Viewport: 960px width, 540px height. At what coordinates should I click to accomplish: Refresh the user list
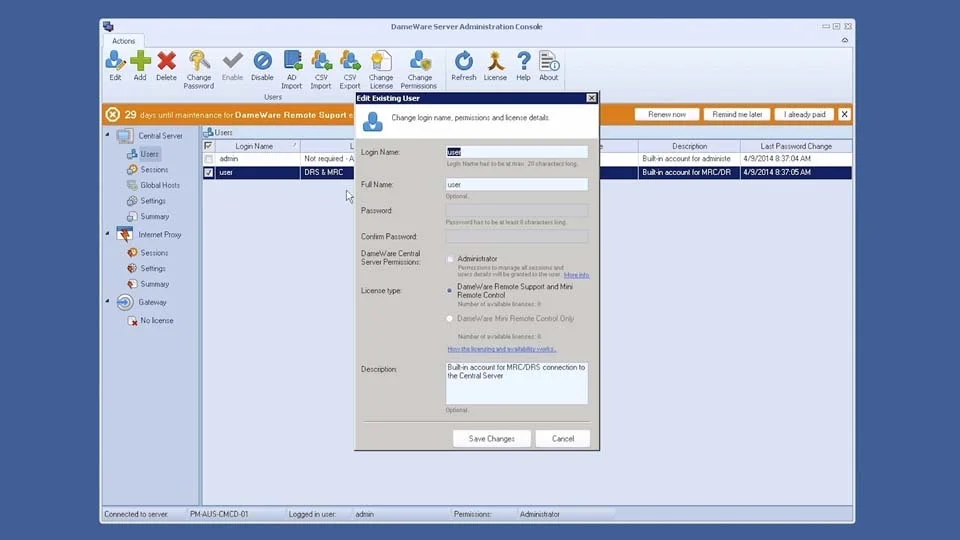click(464, 62)
